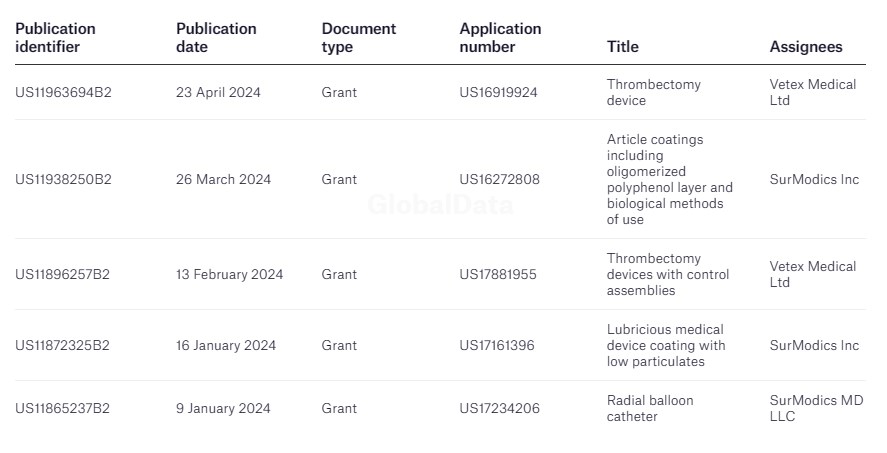Click Lubricious medical device coating title
This screenshot has width=887, height=453.
(x=665, y=345)
